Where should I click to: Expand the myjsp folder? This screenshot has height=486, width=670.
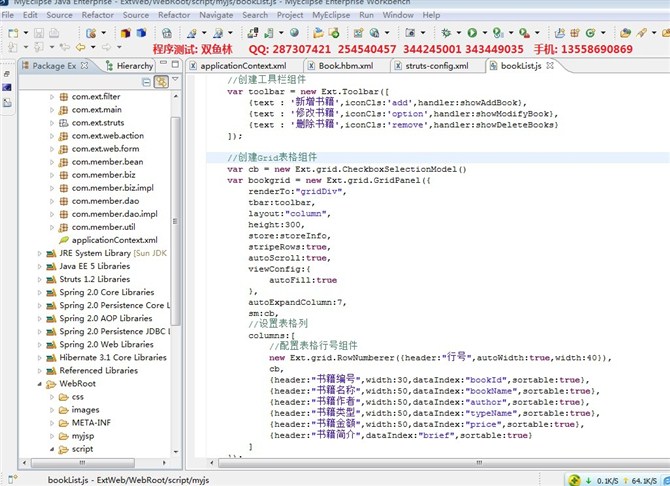click(52, 436)
